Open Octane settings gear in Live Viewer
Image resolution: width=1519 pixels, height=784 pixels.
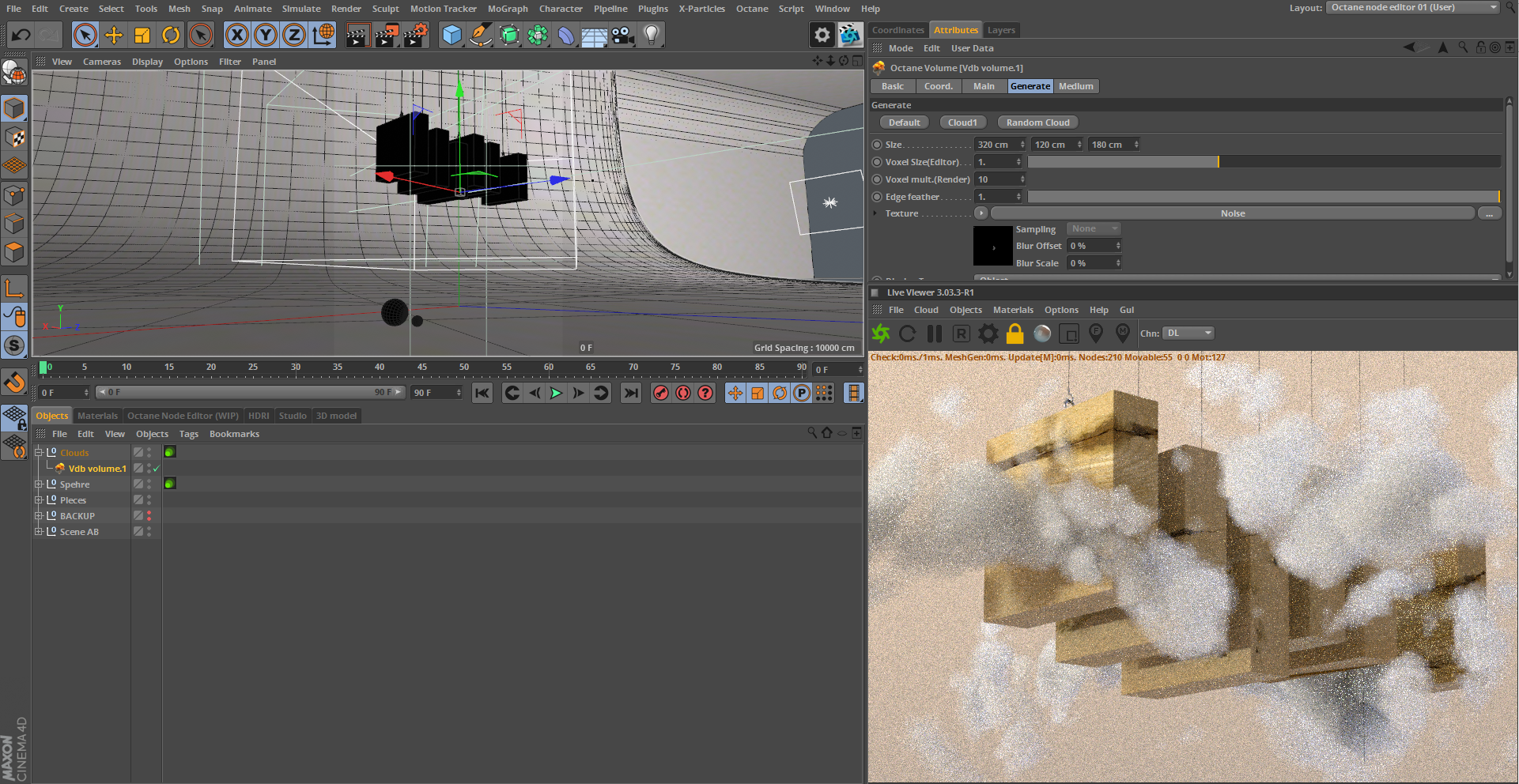pyautogui.click(x=988, y=334)
